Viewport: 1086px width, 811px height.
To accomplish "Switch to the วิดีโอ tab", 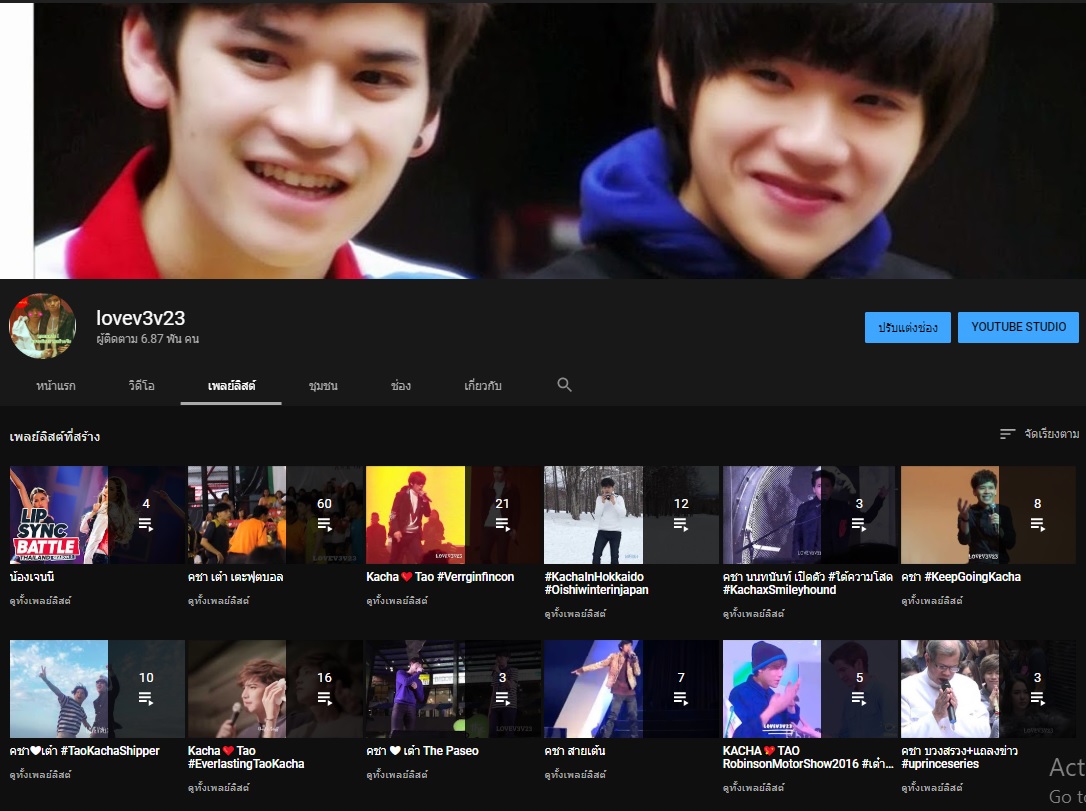I will [141, 386].
